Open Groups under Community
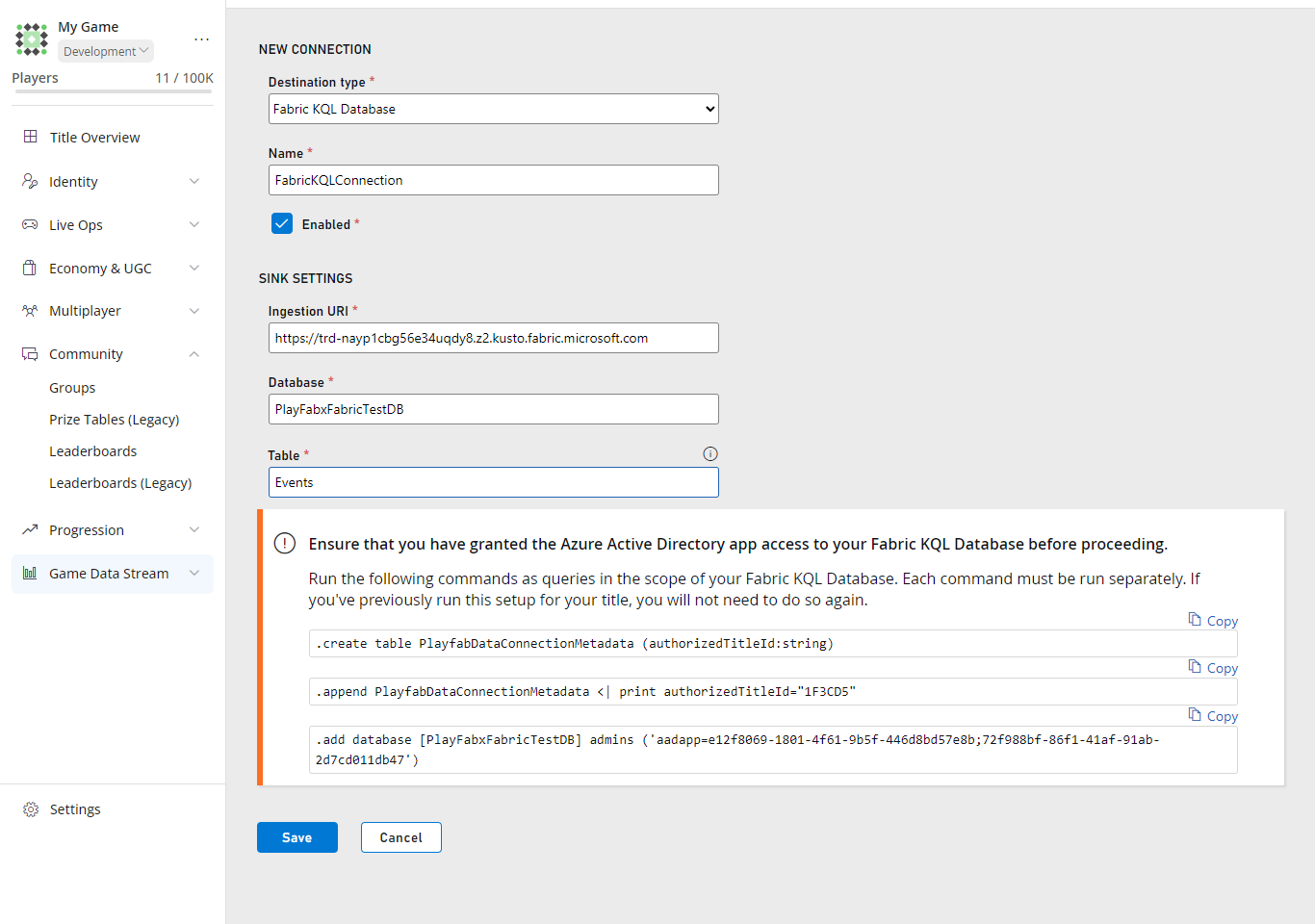This screenshot has width=1315, height=924. click(x=72, y=388)
